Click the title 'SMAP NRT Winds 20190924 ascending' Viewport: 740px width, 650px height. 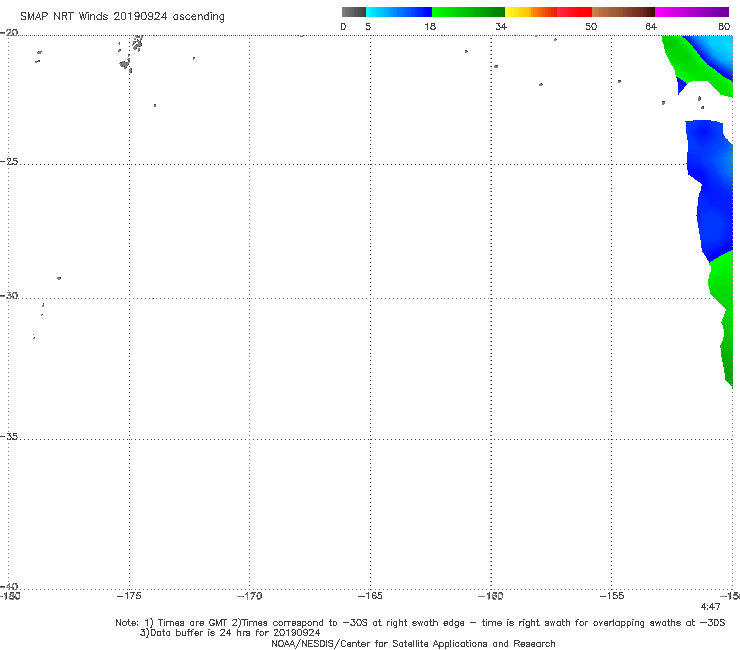[x=122, y=17]
